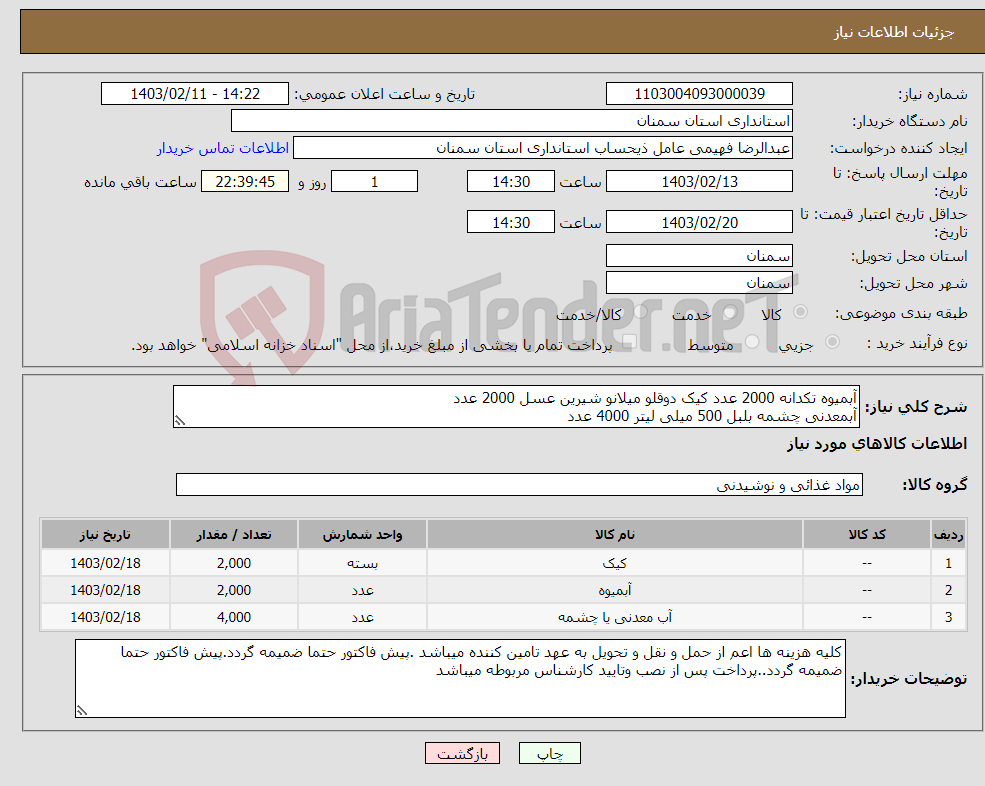
Task: Click the تعداد / مقدار column header
Action: coord(234,535)
